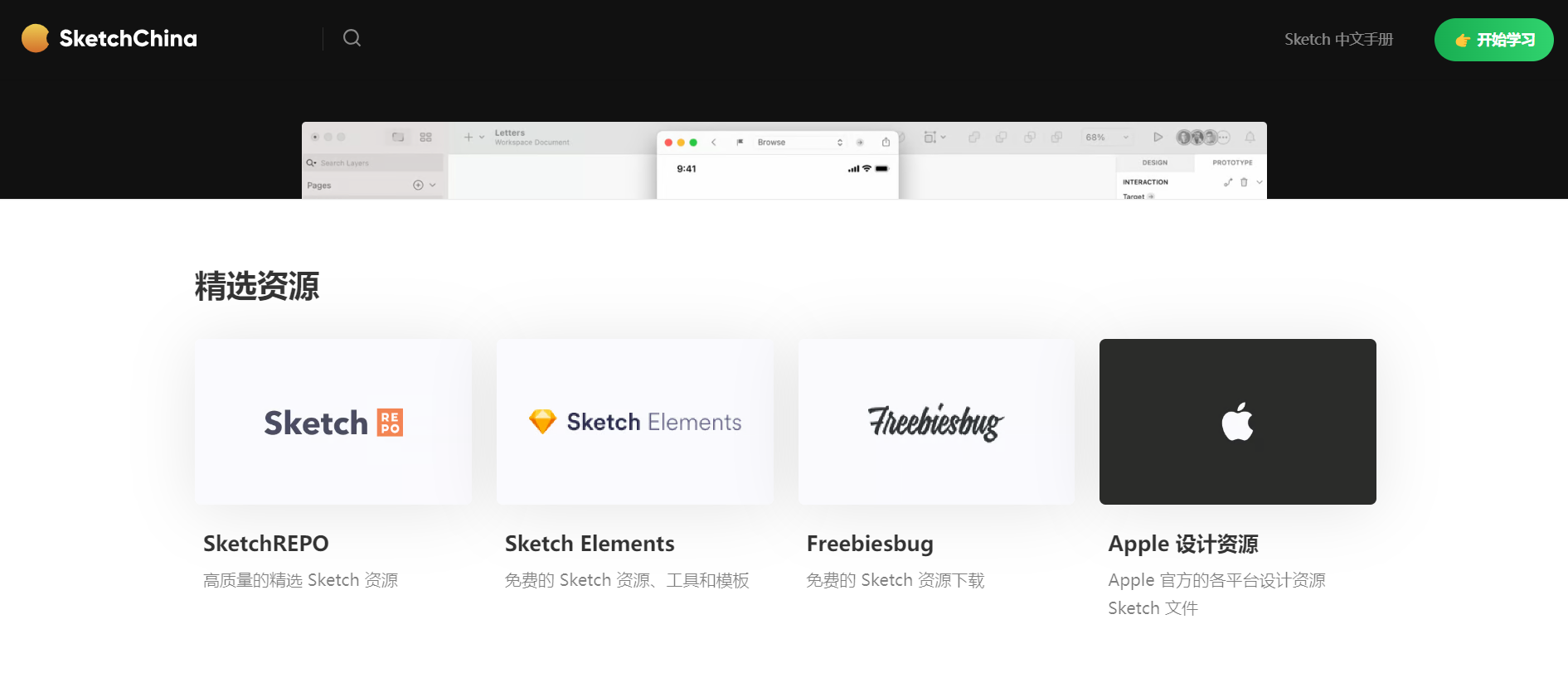Collapse the Pages panel chevron

pyautogui.click(x=432, y=185)
